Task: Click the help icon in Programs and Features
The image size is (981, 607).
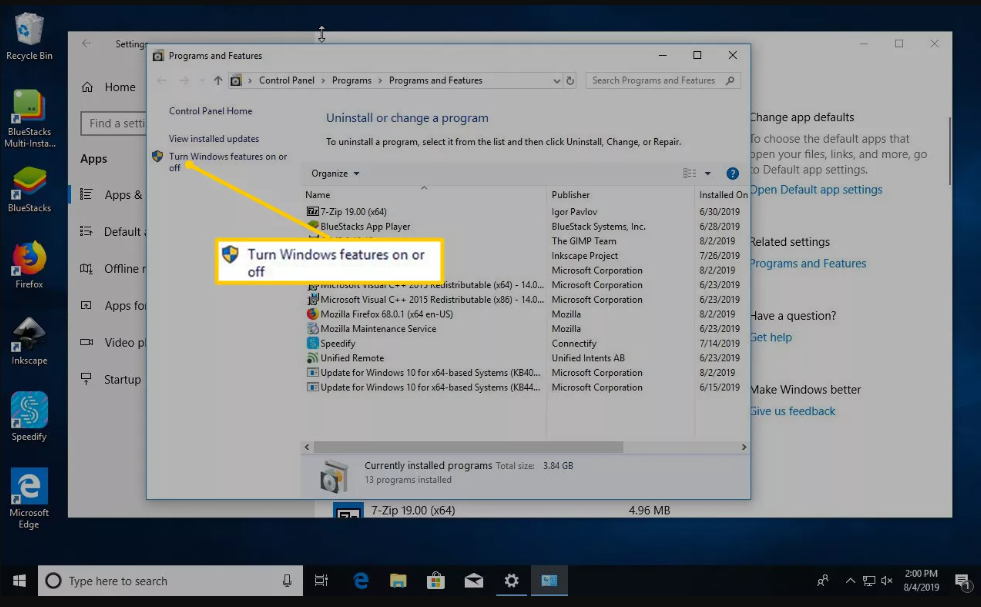Action: [x=733, y=174]
